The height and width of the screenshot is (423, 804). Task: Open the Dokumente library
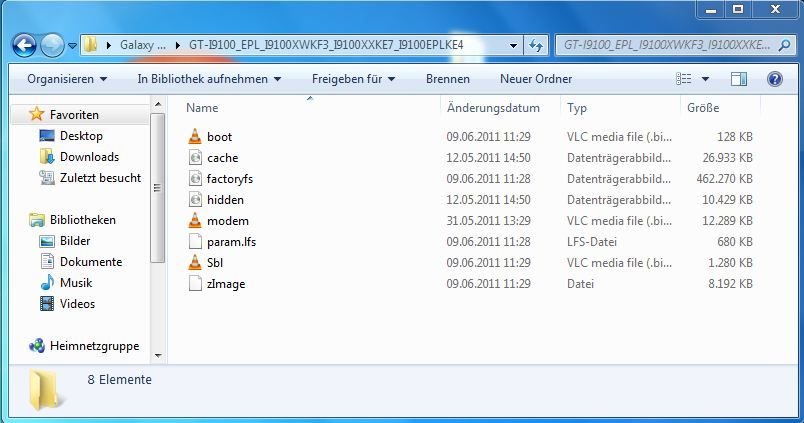click(x=91, y=262)
